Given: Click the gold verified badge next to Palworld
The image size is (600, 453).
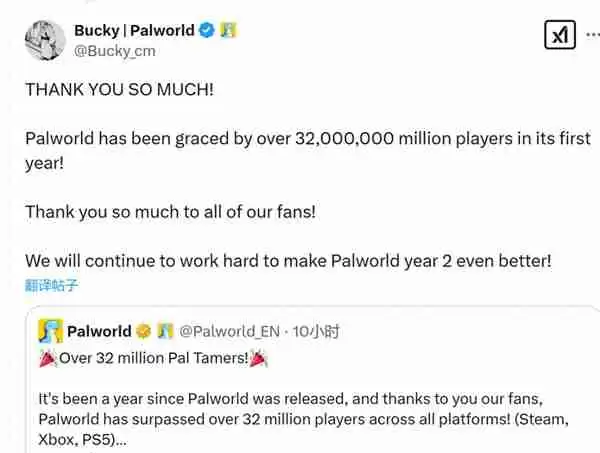Looking at the screenshot, I should [144, 330].
